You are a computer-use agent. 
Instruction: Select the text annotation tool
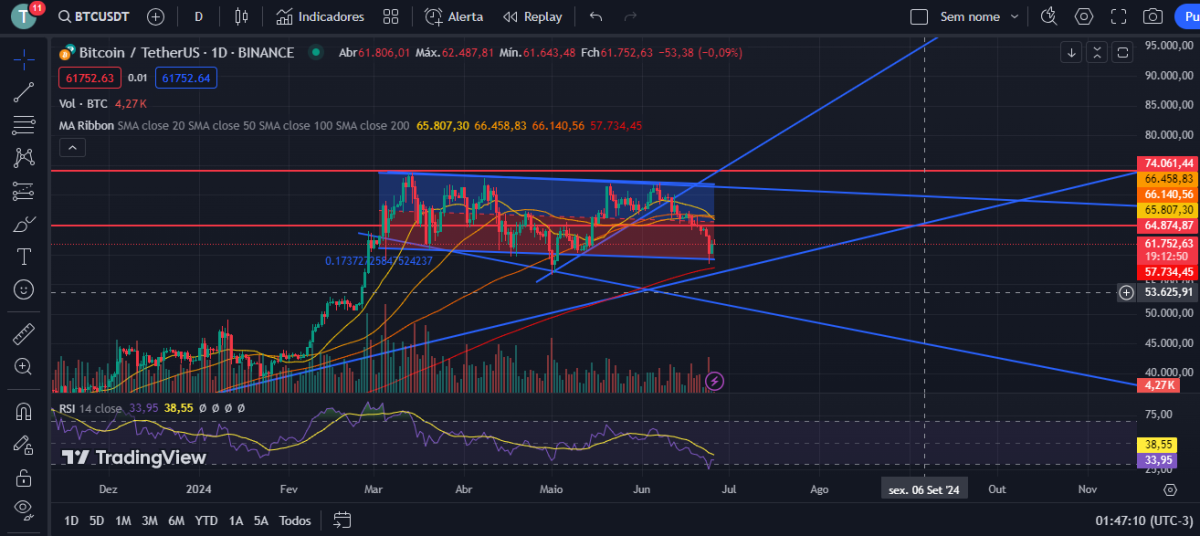coord(24,256)
